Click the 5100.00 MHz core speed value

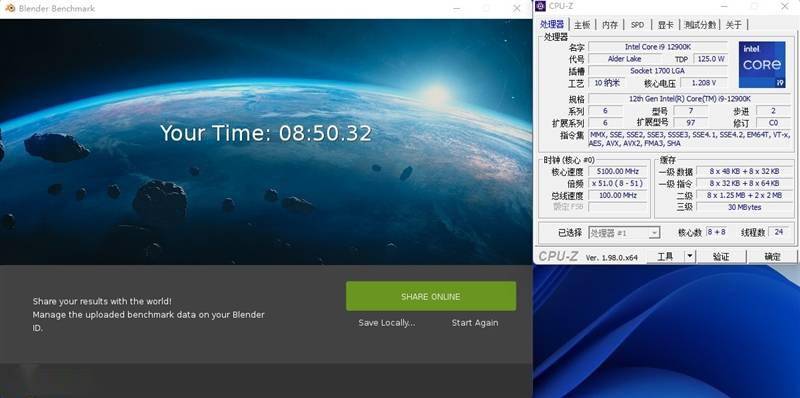(x=618, y=171)
